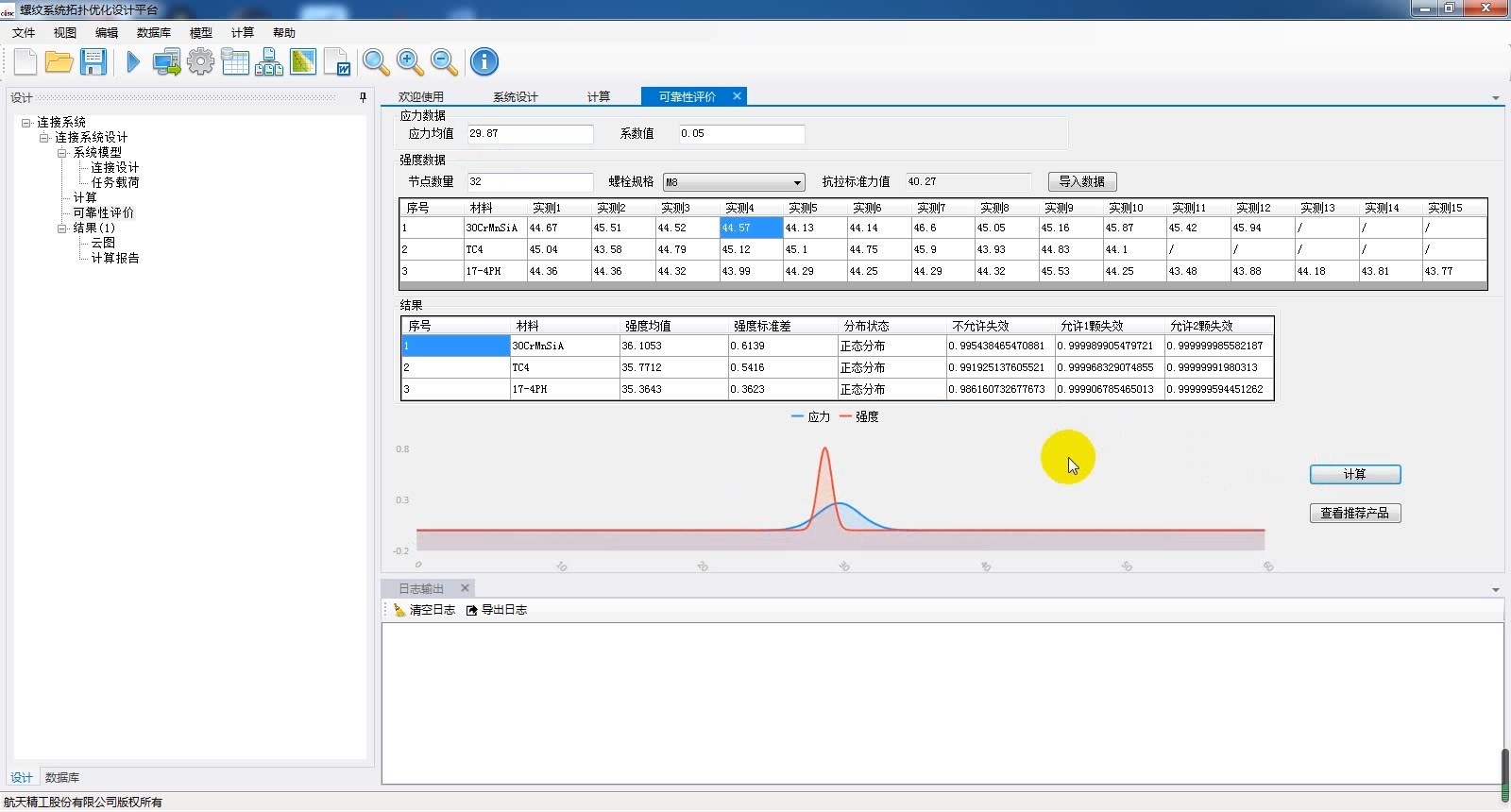The height and width of the screenshot is (812, 1511).
Task: Switch to the 欢迎使用 tab
Action: [421, 96]
